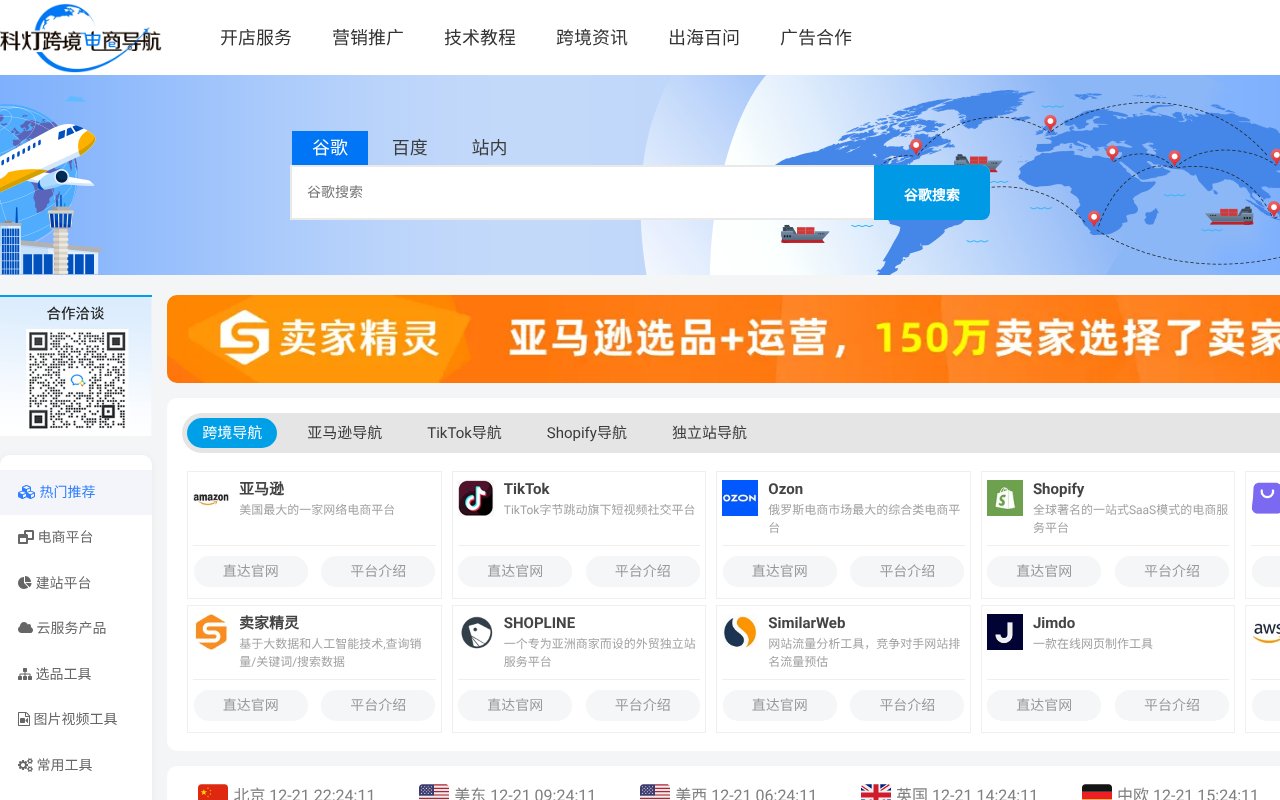Image resolution: width=1280 pixels, height=800 pixels.
Task: Select the 选品工具 sidebar icon
Action: (25, 673)
